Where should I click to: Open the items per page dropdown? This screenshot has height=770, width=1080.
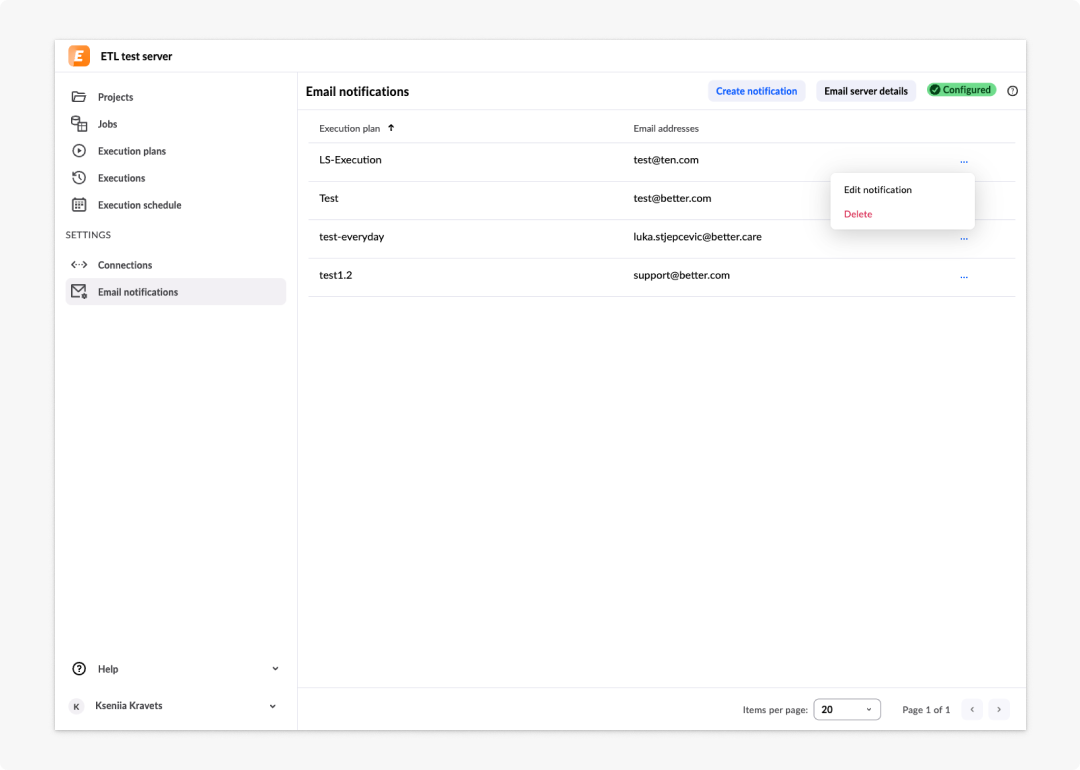[x=847, y=709]
